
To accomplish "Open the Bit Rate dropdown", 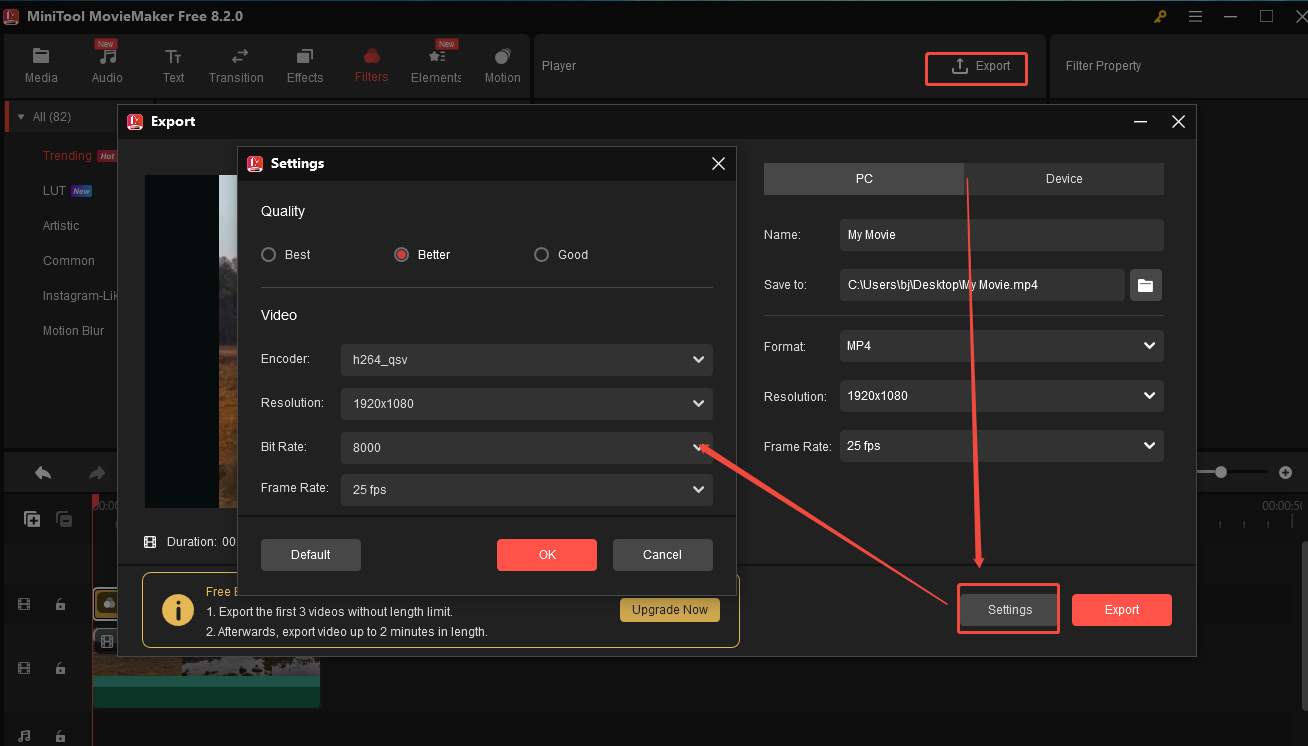I will click(x=527, y=448).
